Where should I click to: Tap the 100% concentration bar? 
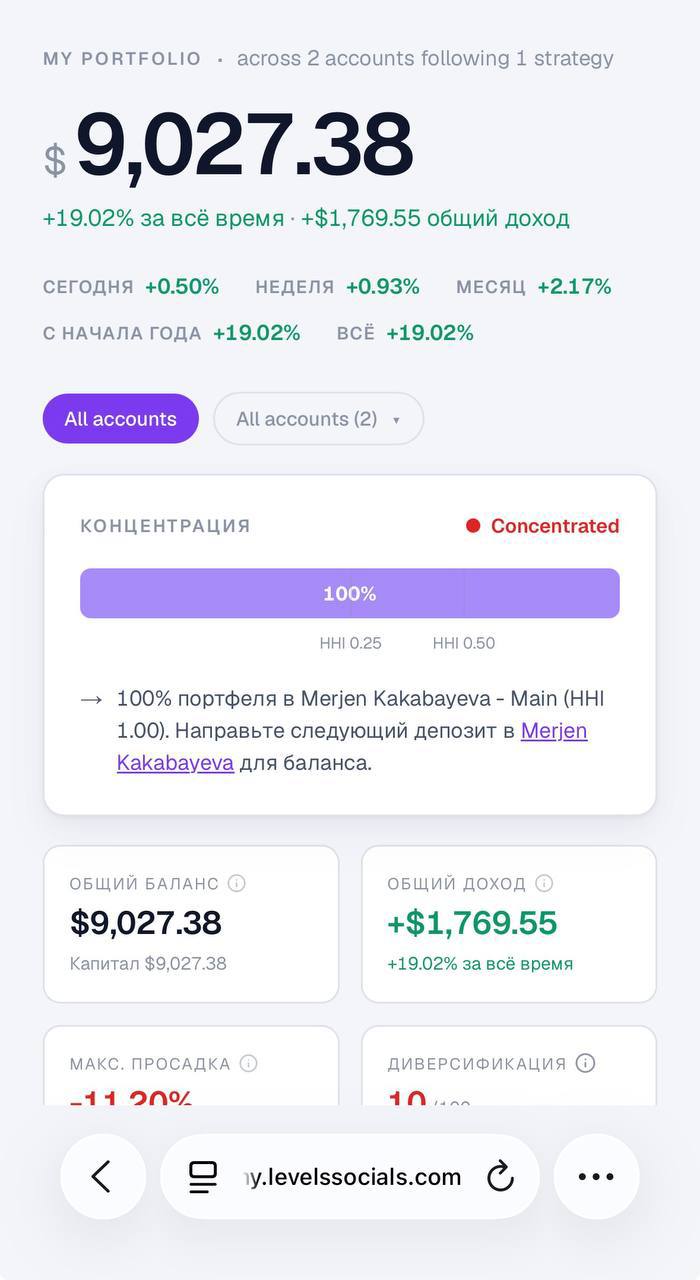point(350,594)
